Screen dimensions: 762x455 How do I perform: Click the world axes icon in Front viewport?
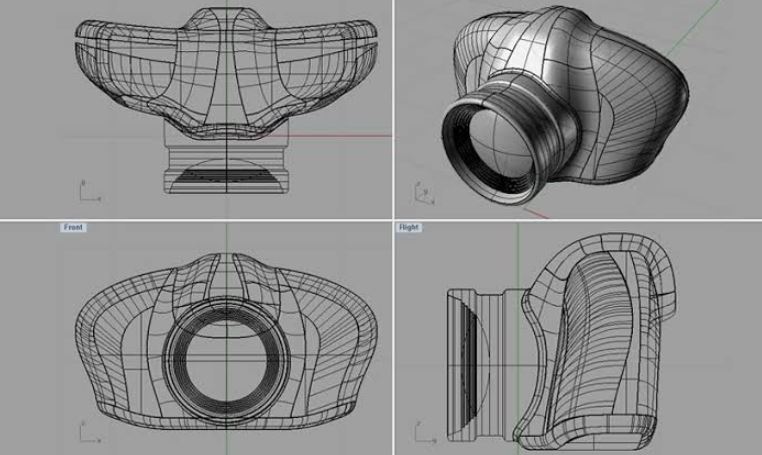pyautogui.click(x=90, y=433)
